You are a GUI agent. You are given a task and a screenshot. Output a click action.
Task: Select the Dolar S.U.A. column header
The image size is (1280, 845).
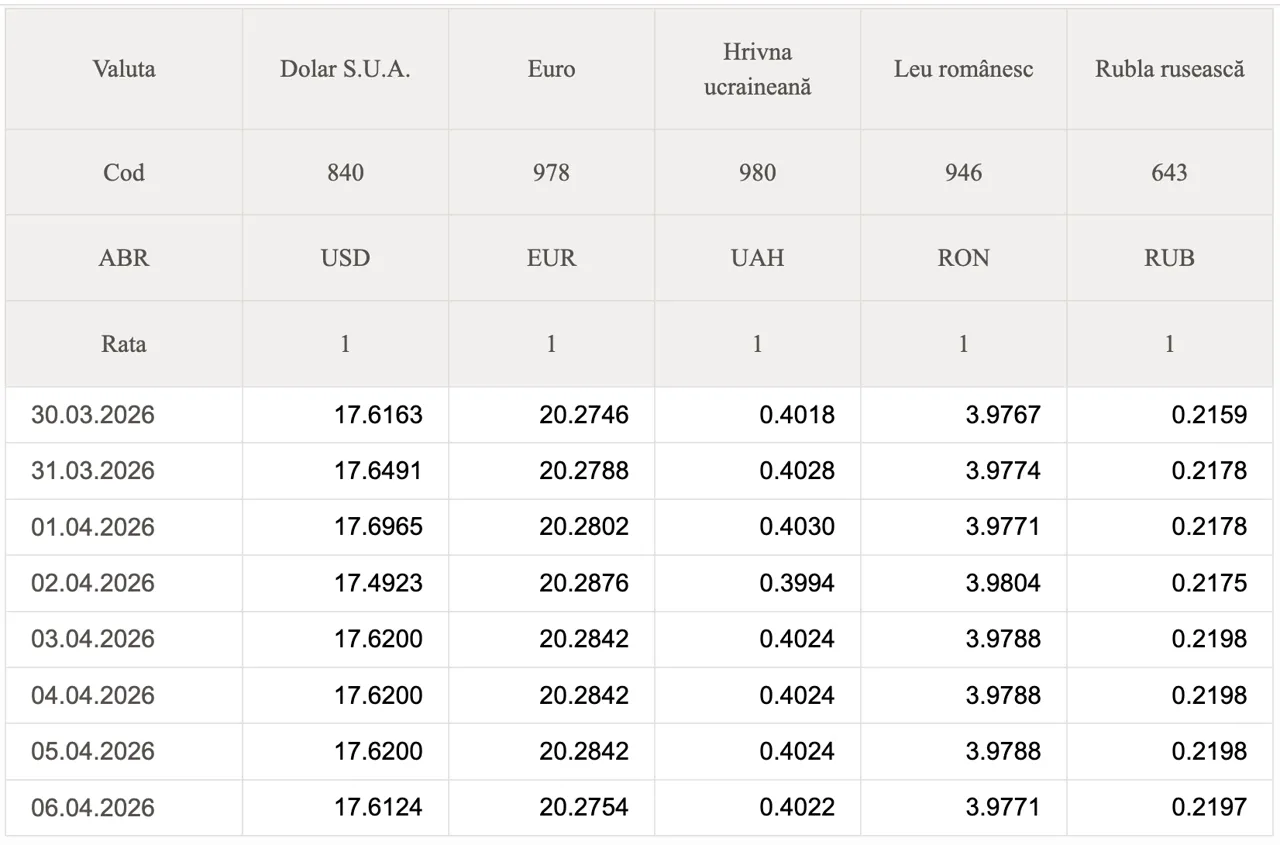pyautogui.click(x=345, y=69)
